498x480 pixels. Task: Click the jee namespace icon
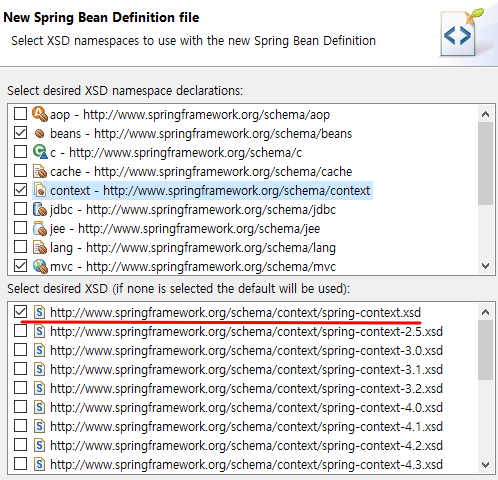[40, 228]
